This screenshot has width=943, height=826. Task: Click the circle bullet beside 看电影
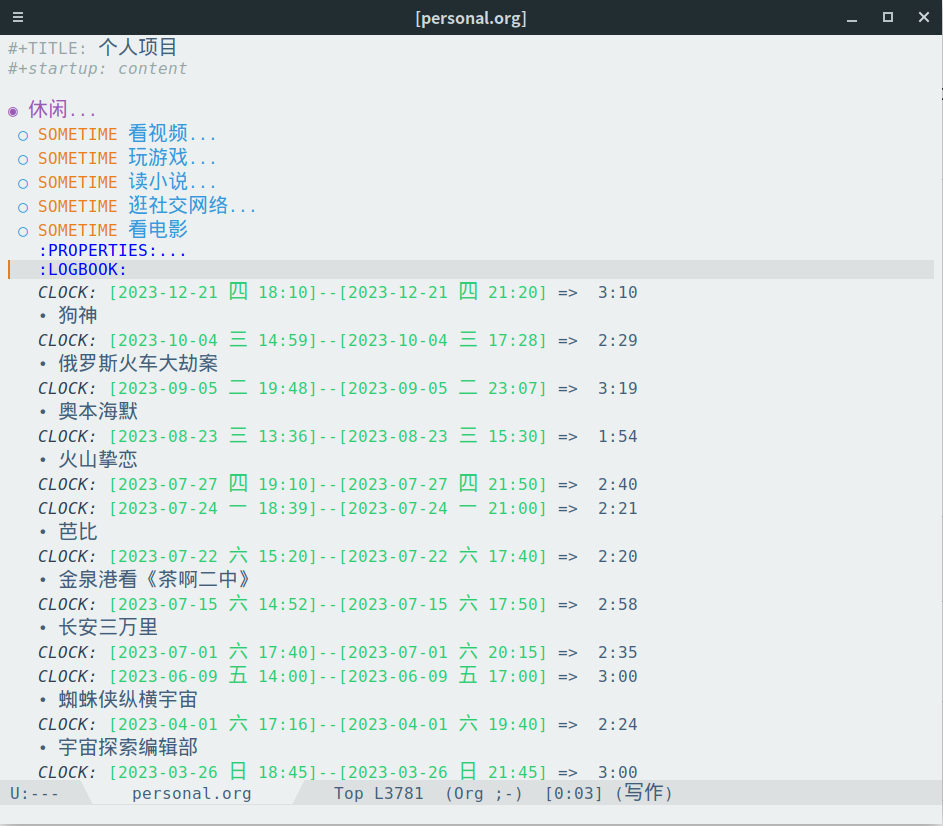tap(23, 232)
